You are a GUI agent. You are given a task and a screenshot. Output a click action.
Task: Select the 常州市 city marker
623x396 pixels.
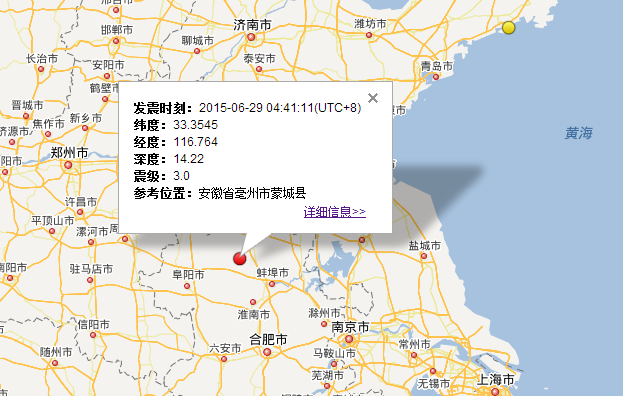pos(414,355)
